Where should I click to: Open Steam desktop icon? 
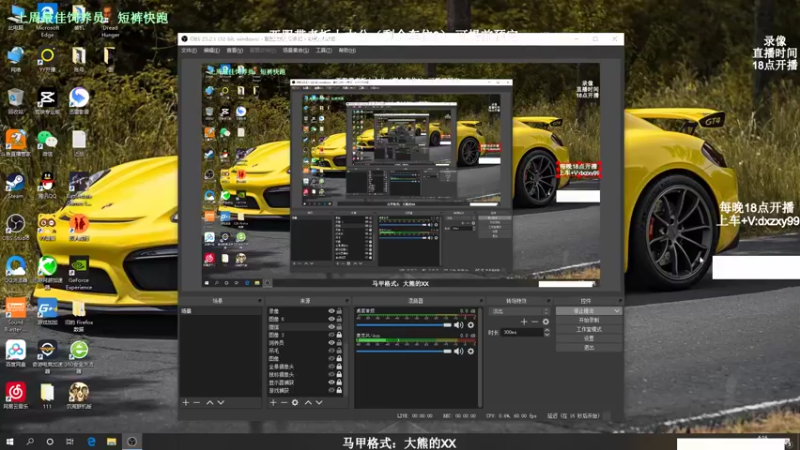pos(15,186)
